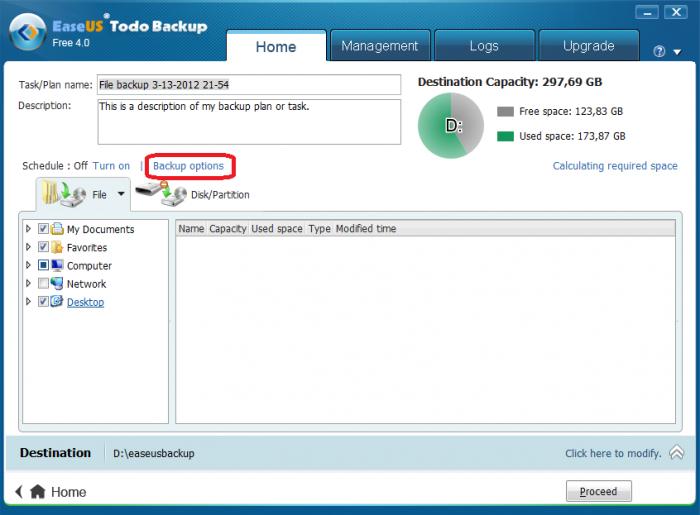Click the gray Free space legend swatch
The image size is (700, 515).
(505, 112)
